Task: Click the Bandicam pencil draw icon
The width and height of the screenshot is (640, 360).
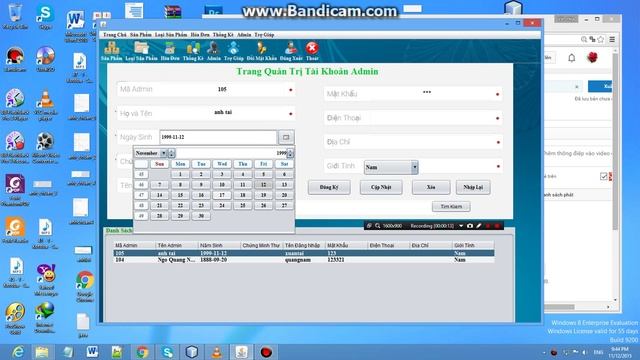Action: pos(479,226)
